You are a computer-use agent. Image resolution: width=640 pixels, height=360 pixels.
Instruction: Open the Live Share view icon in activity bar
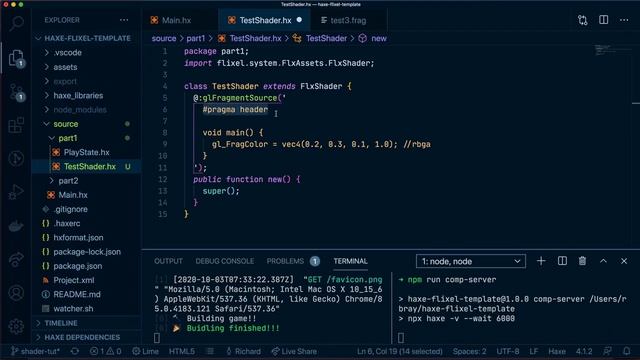pos(16,259)
